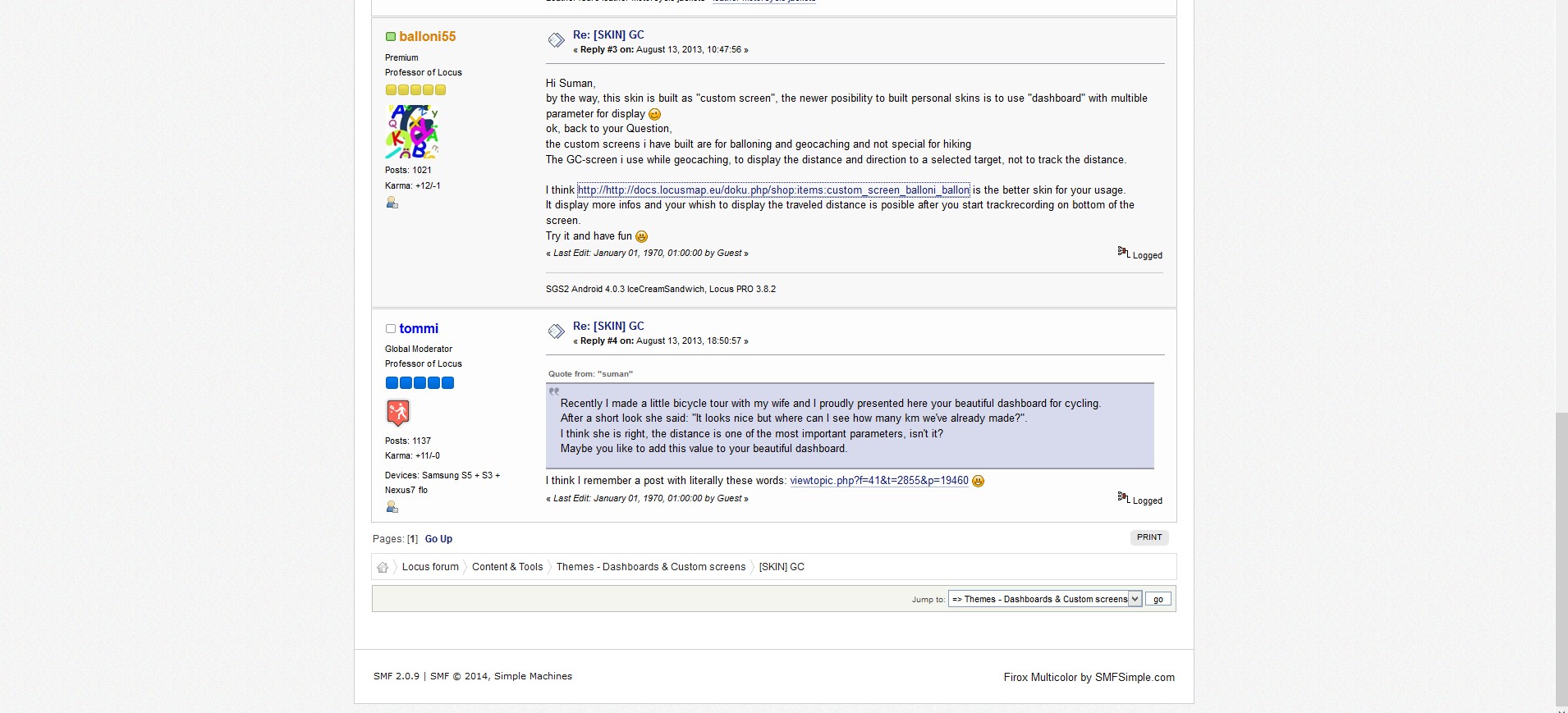Go to Content & Tools breadcrumb
The height and width of the screenshot is (713, 1568).
pyautogui.click(x=507, y=567)
